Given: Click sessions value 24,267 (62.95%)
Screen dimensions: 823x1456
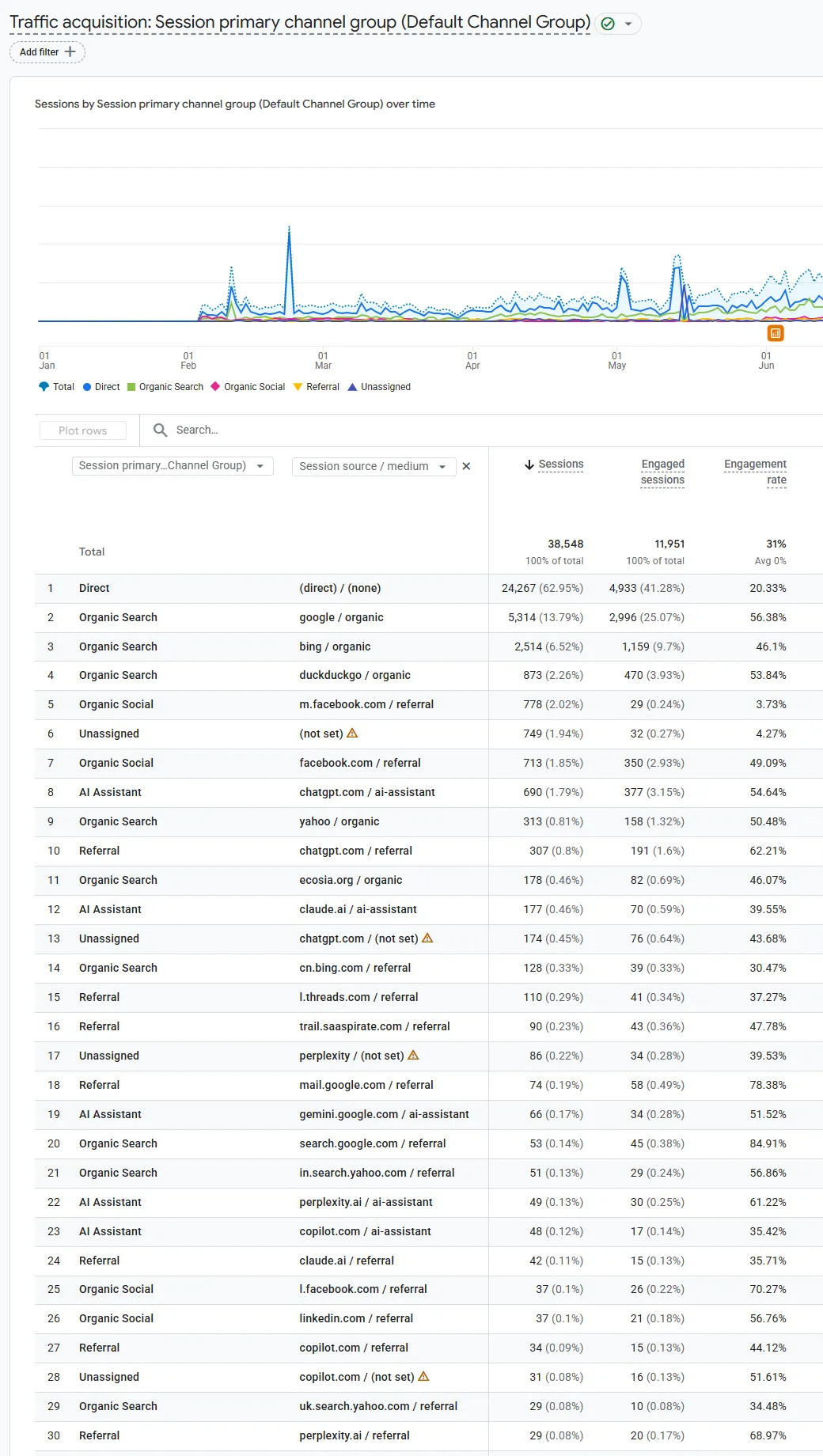Looking at the screenshot, I should (542, 588).
